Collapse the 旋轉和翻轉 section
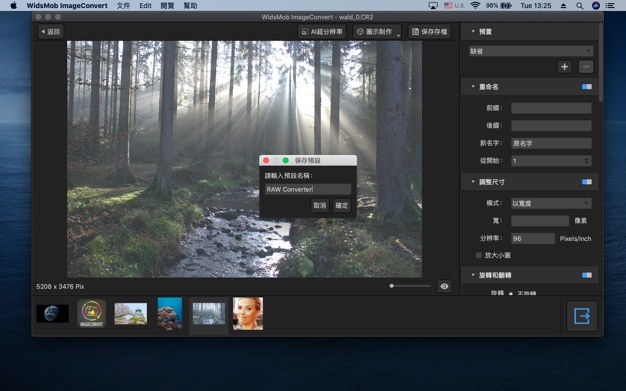The width and height of the screenshot is (626, 391). 473,275
